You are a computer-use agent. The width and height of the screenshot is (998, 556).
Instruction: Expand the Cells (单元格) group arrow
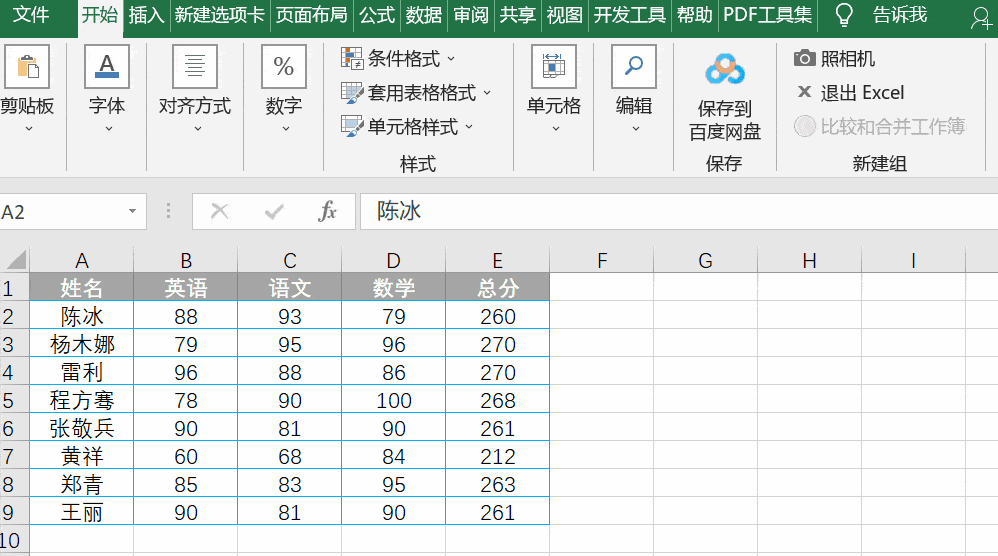click(556, 129)
